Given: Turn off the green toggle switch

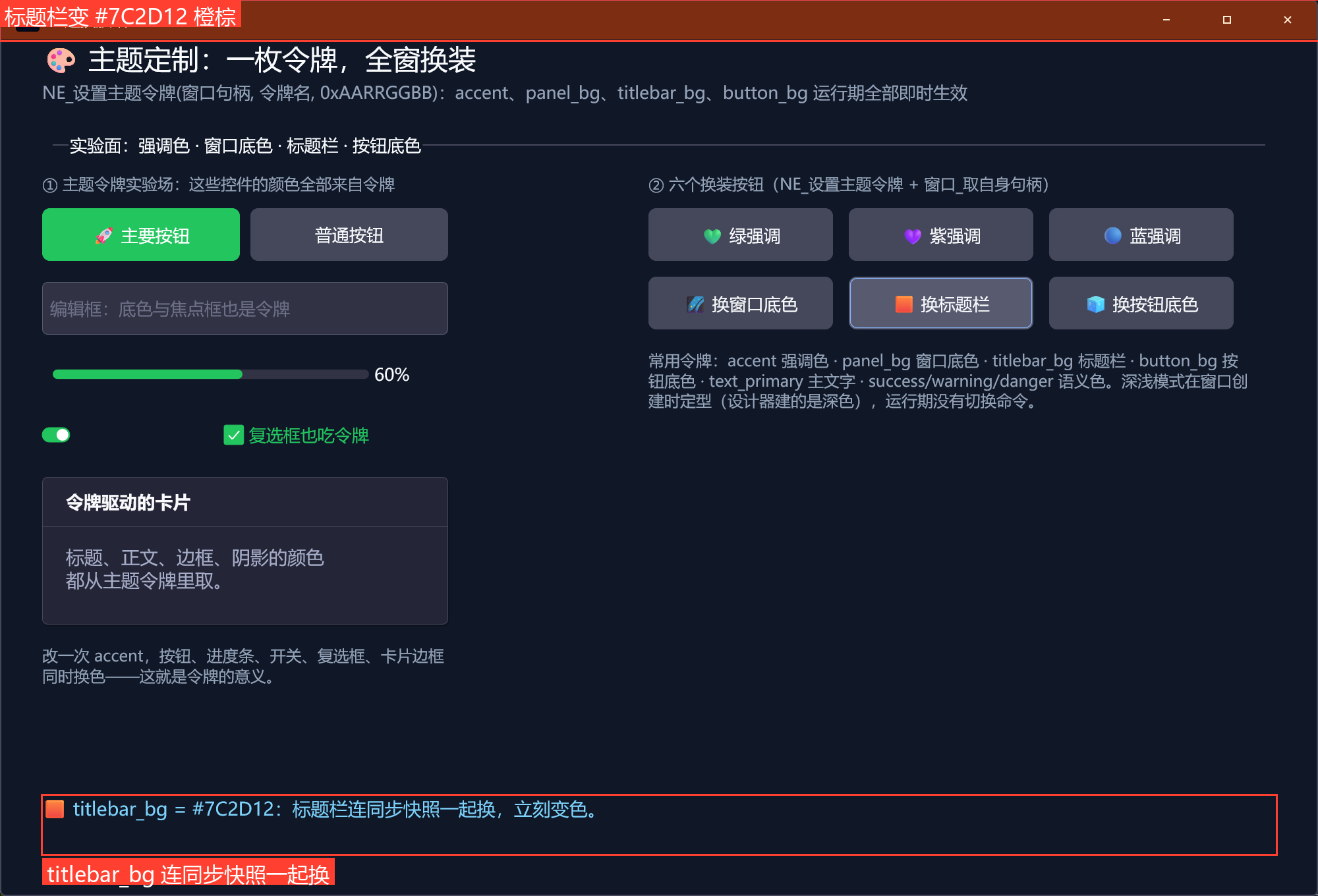Looking at the screenshot, I should point(56,435).
